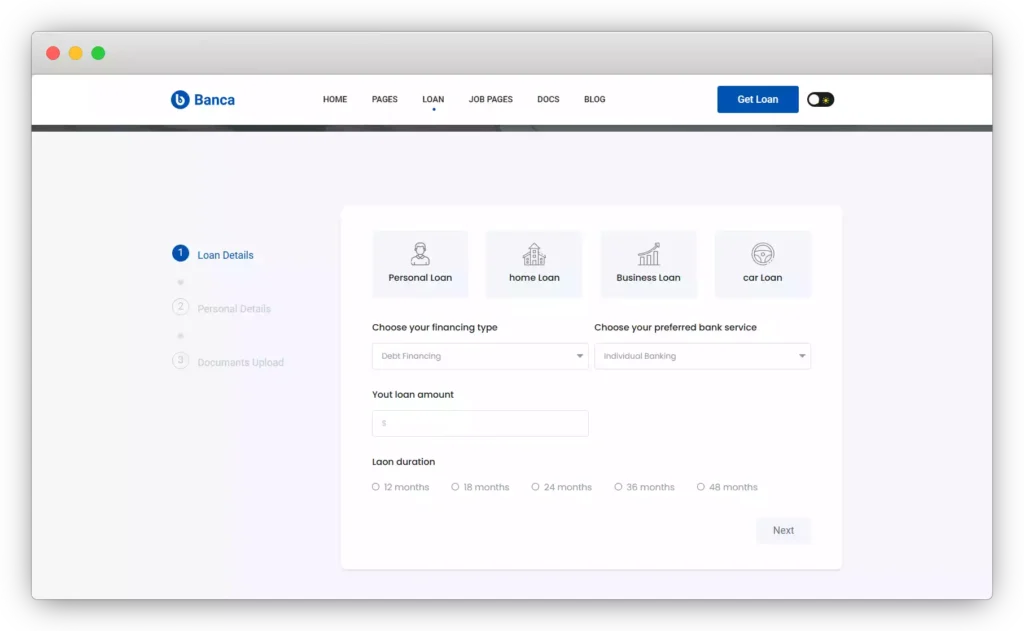Toggle the dark mode switch
This screenshot has height=631, width=1024.
(x=820, y=99)
